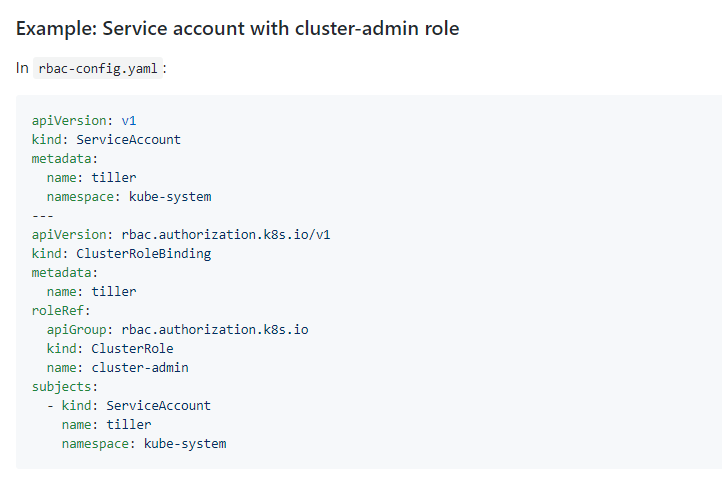The width and height of the screenshot is (722, 483).
Task: Click 'name: tiller' under the ClusterRoleBinding metadata
Action: point(91,291)
